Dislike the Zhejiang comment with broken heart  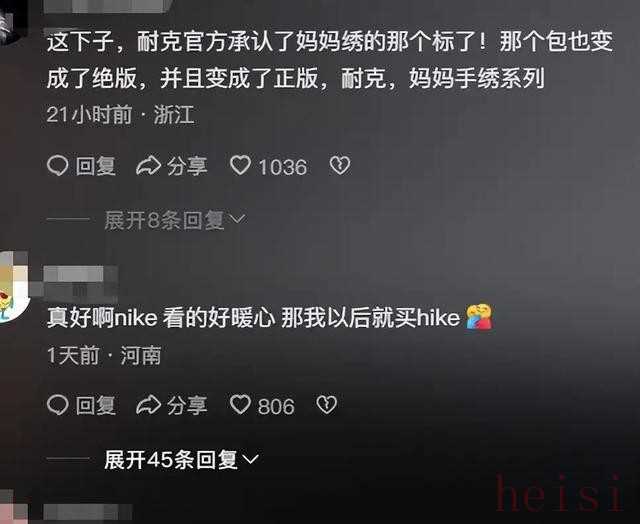340,166
